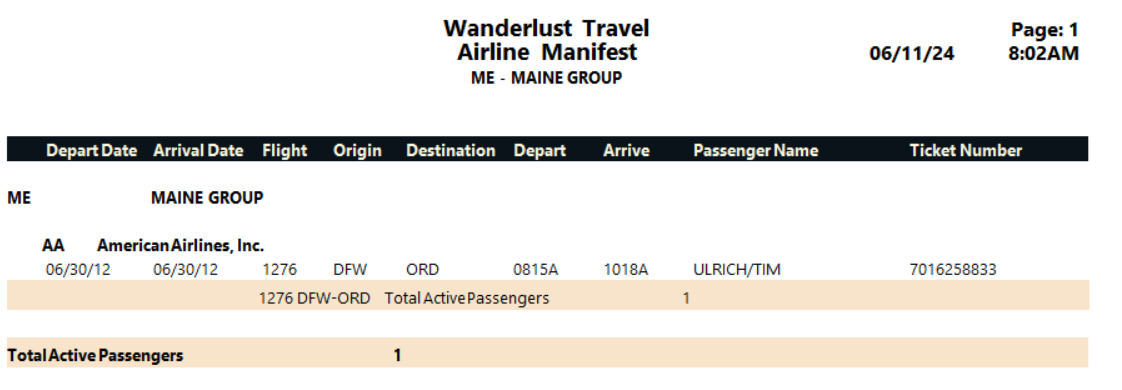The image size is (1122, 390).
Task: Click origin airport DFW
Action: [x=350, y=270]
